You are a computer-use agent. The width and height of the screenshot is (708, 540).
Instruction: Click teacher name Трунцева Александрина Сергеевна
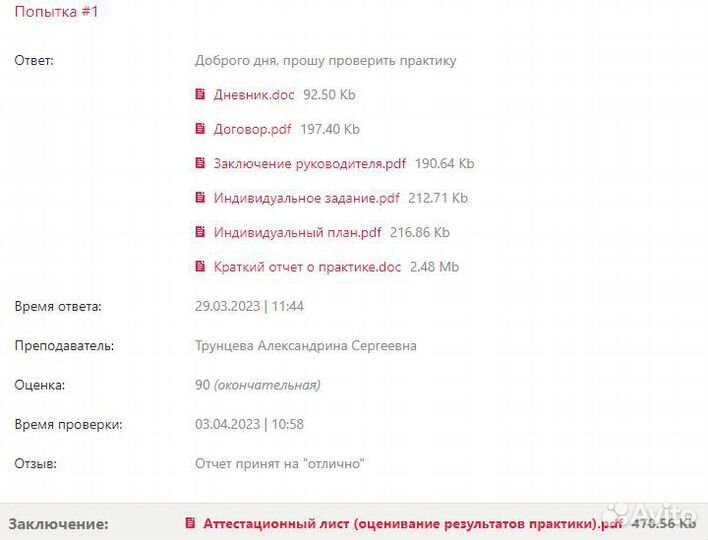click(x=306, y=345)
